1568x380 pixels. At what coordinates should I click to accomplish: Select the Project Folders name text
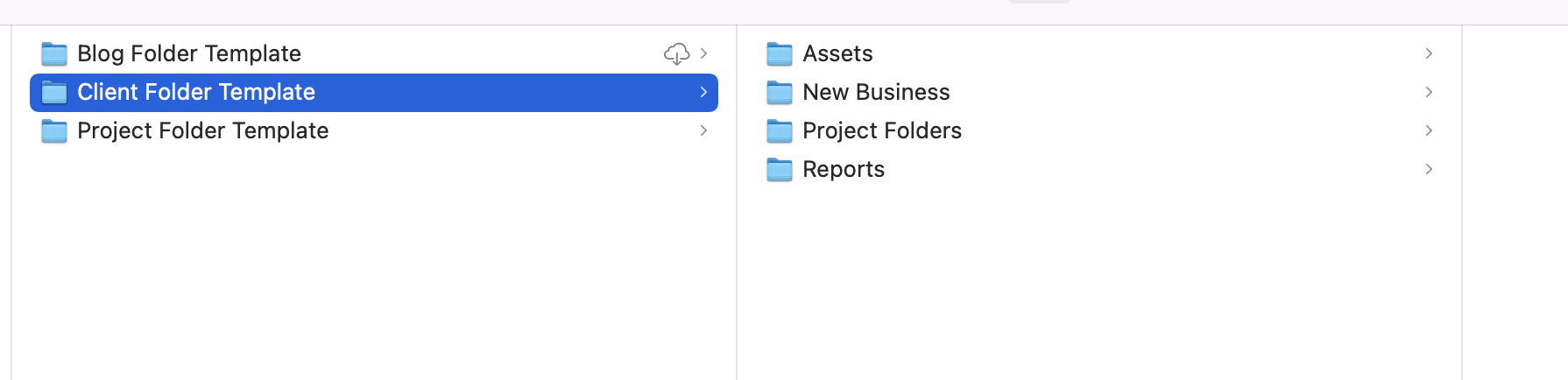[882, 130]
